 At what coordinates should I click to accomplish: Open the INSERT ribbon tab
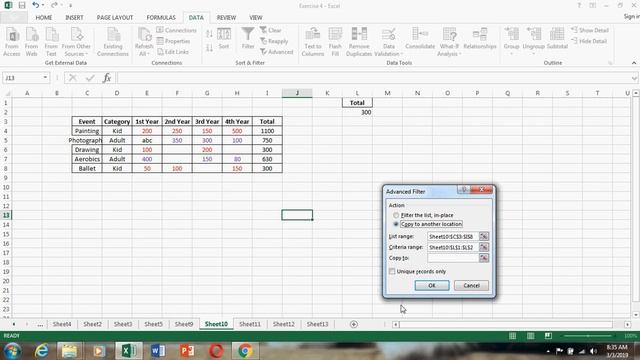pyautogui.click(x=74, y=18)
